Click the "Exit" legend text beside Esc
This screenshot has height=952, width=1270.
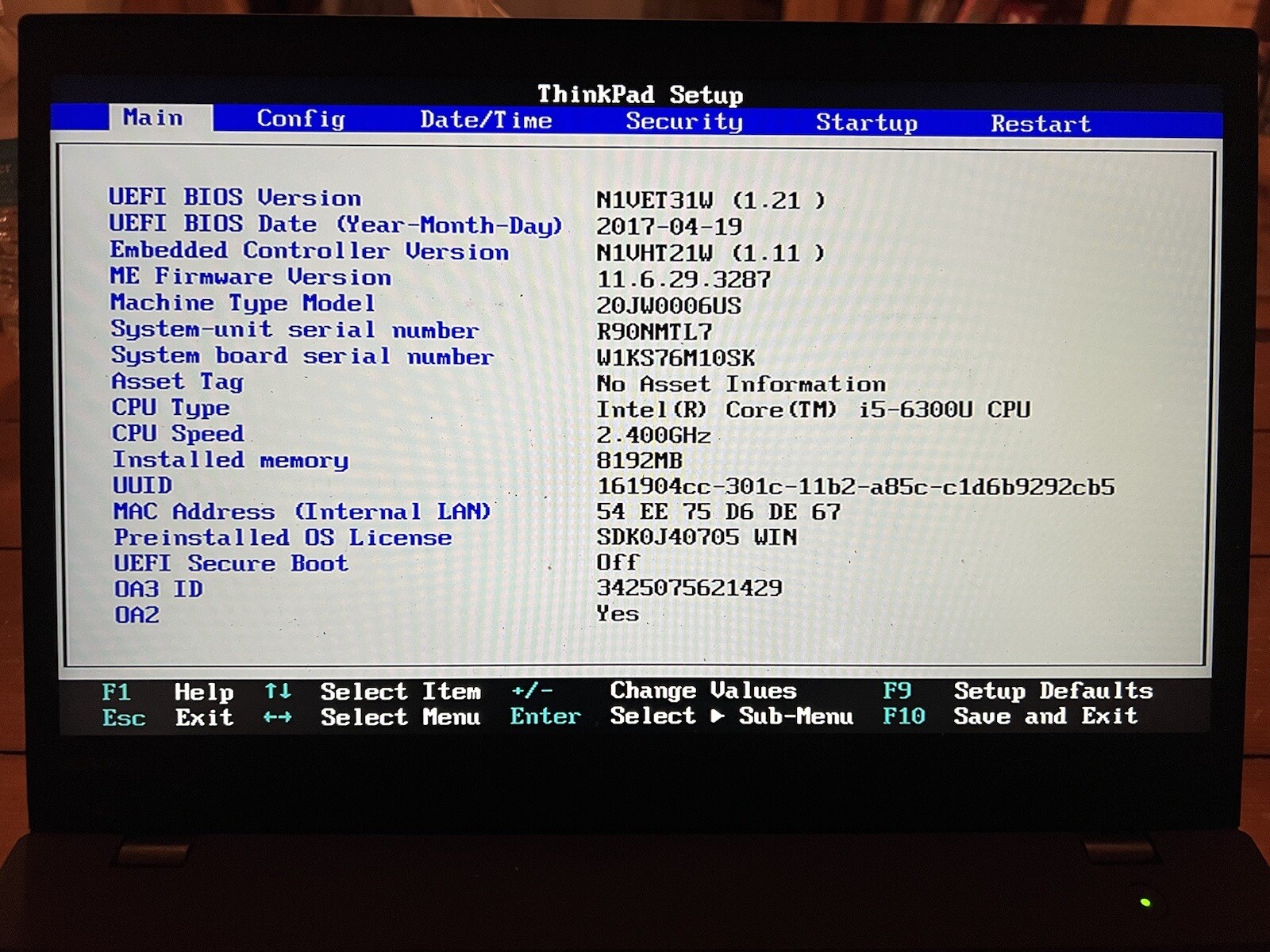(x=204, y=718)
